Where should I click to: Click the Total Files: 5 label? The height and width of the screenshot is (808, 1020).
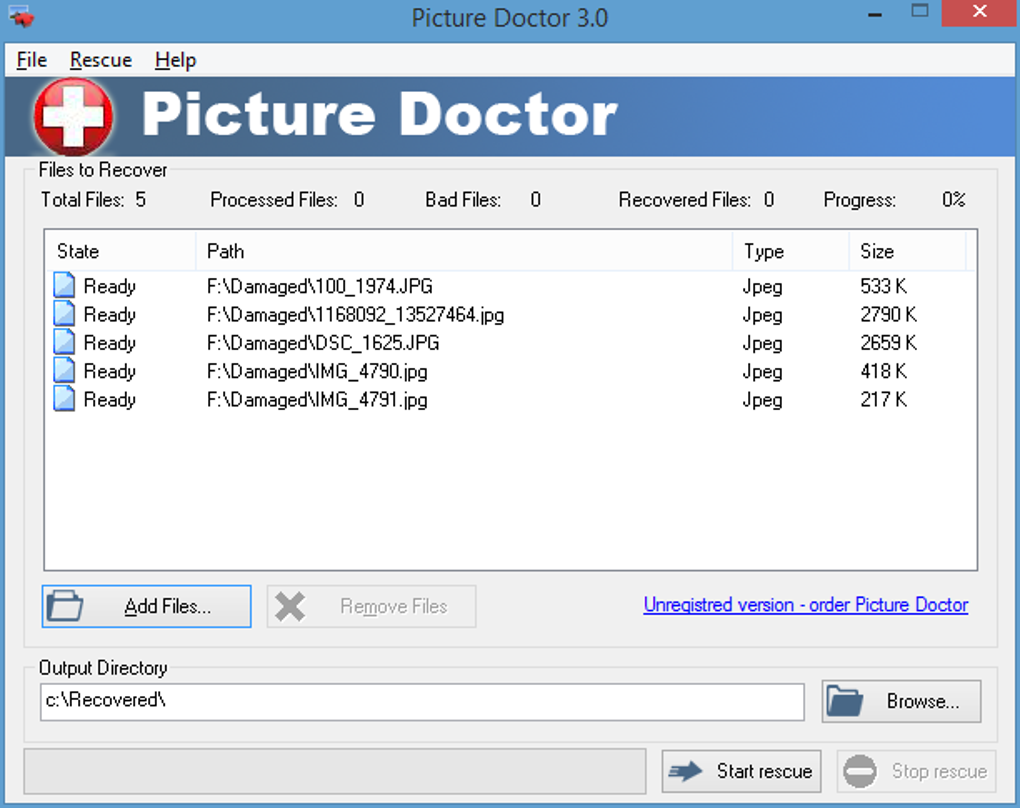(93, 200)
